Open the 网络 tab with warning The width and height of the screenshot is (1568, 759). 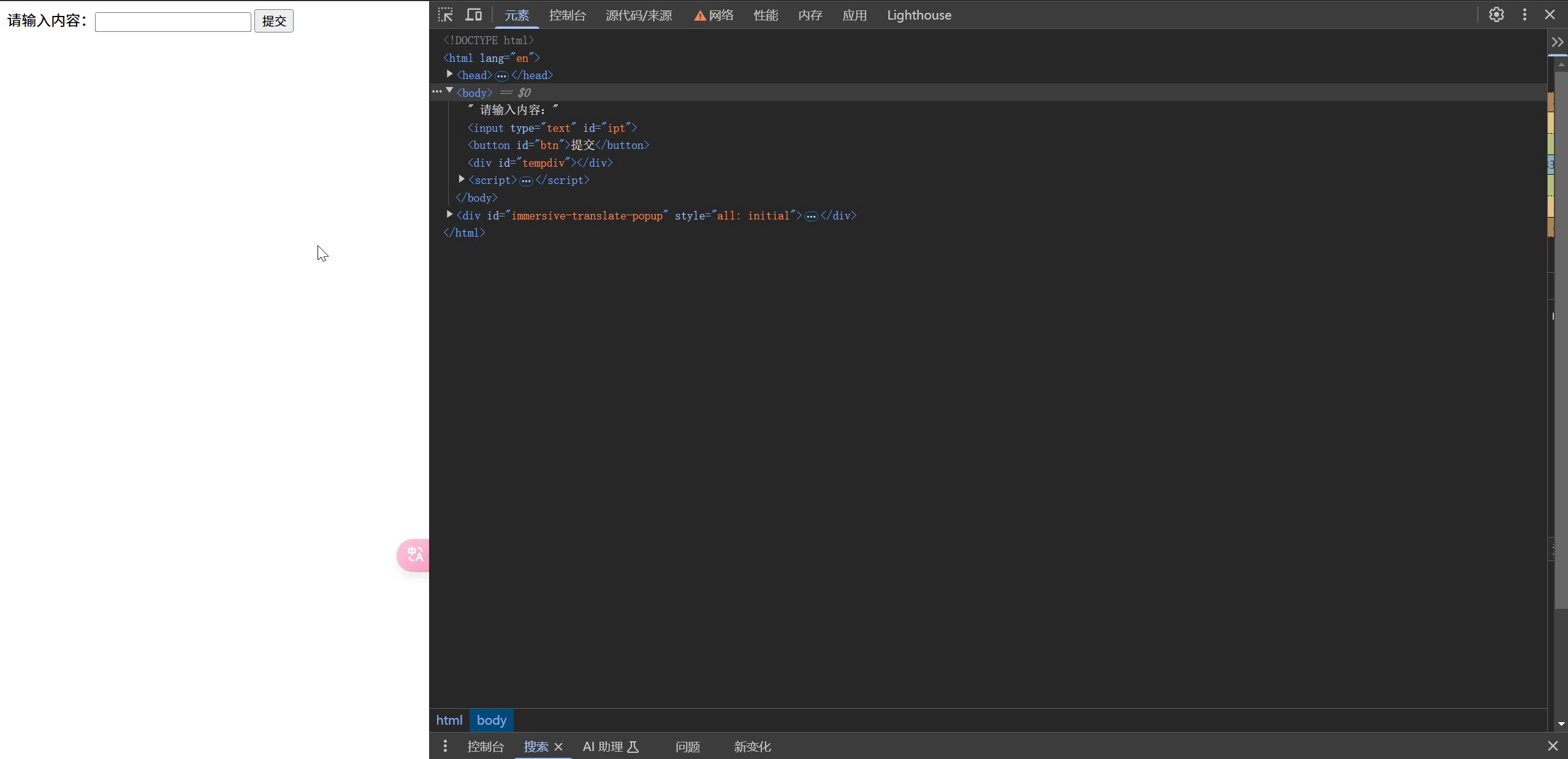(714, 15)
